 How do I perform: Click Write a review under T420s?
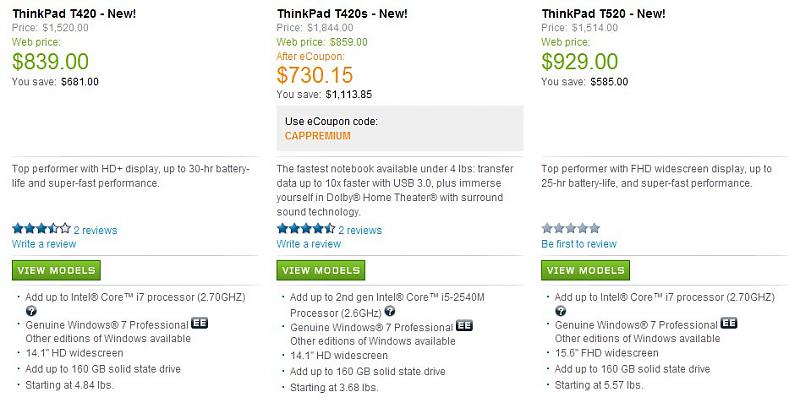pos(309,244)
